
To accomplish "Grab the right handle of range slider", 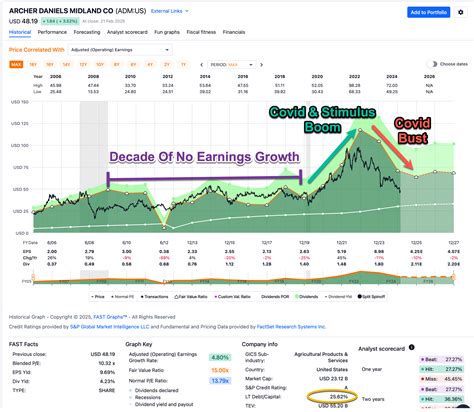I will (x=453, y=277).
